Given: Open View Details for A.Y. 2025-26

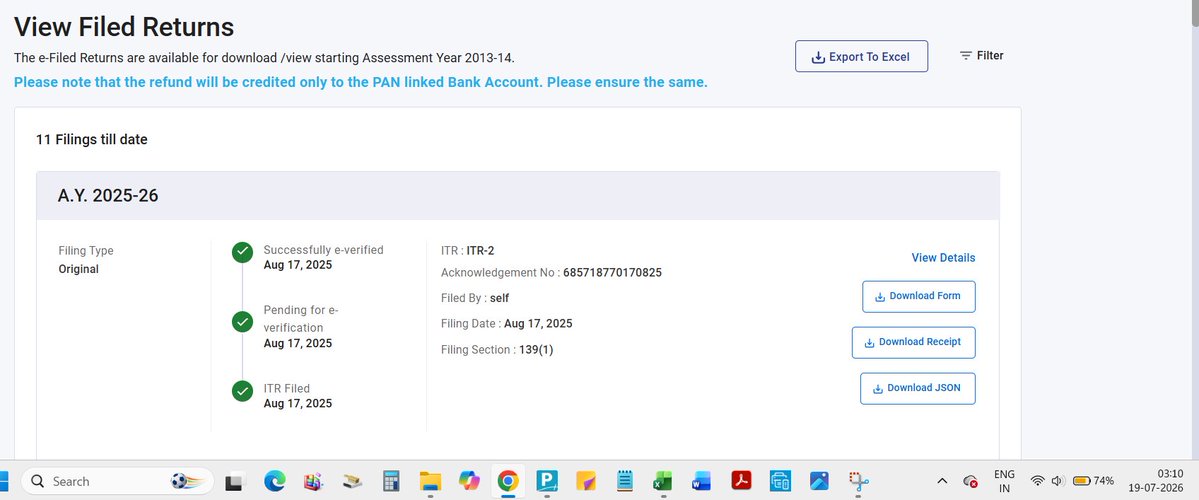Looking at the screenshot, I should [x=943, y=258].
